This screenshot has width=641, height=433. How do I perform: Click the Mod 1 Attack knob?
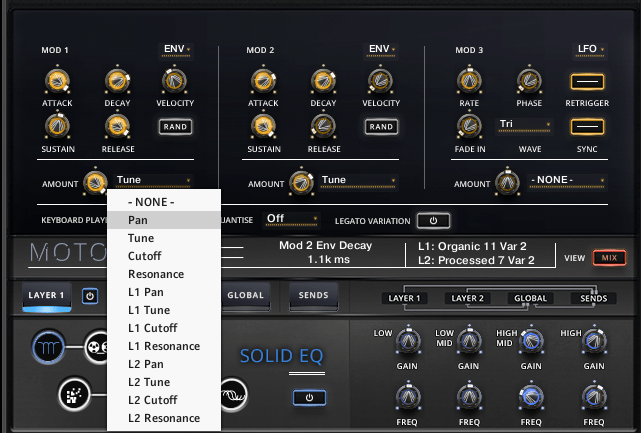[x=56, y=81]
